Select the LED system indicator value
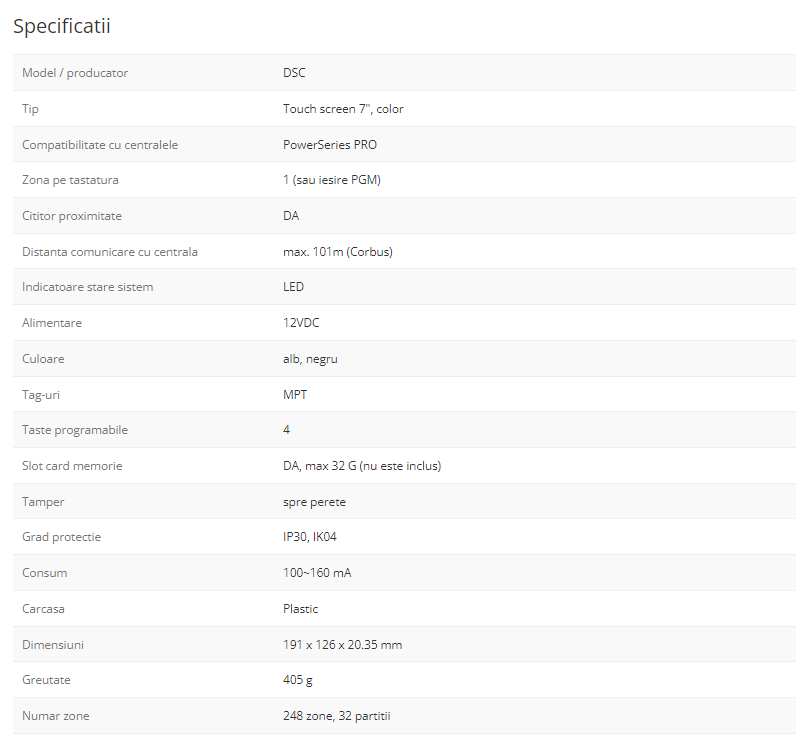The width and height of the screenshot is (808, 743). click(x=293, y=287)
